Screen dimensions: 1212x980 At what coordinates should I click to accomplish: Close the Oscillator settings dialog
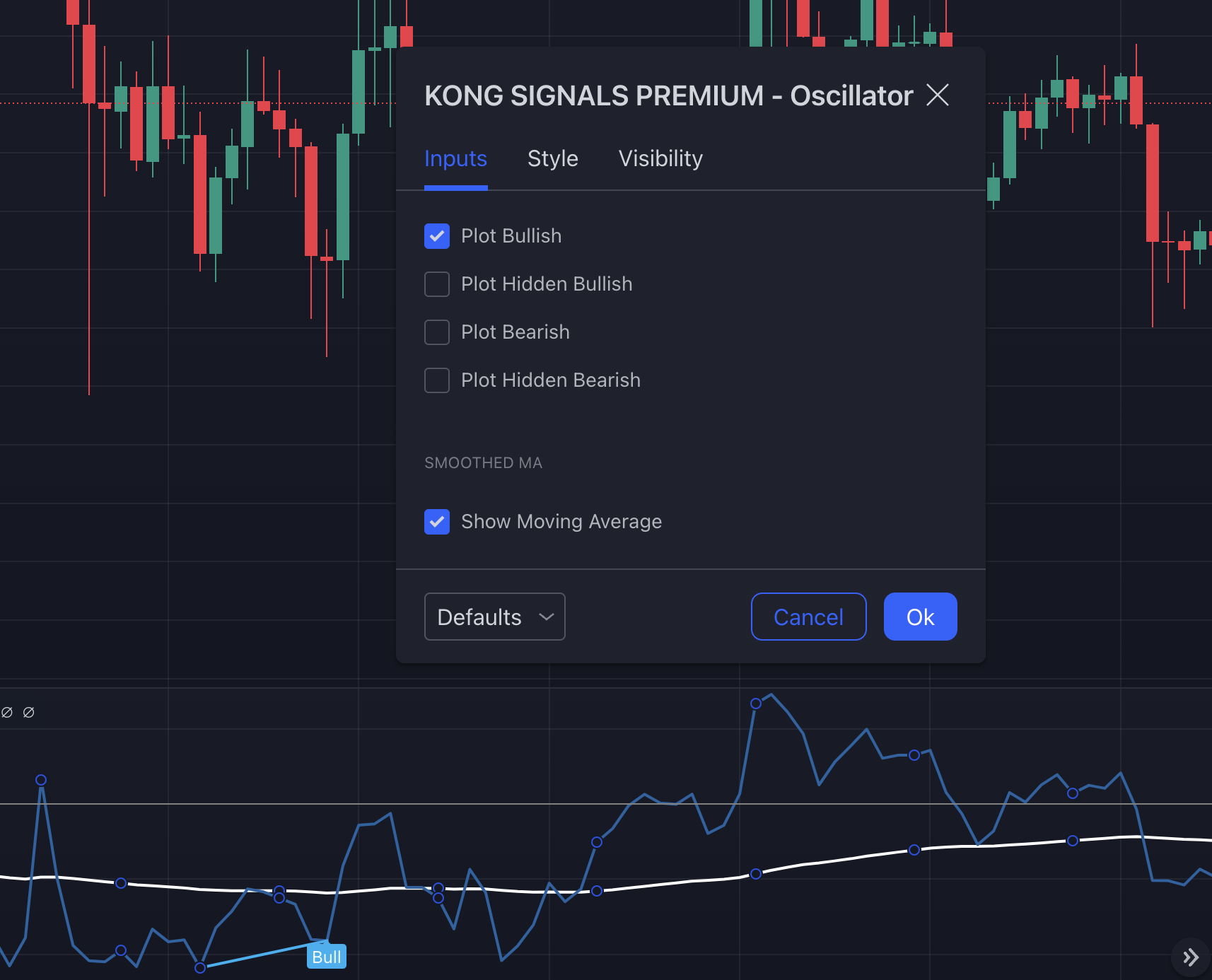pyautogui.click(x=938, y=95)
